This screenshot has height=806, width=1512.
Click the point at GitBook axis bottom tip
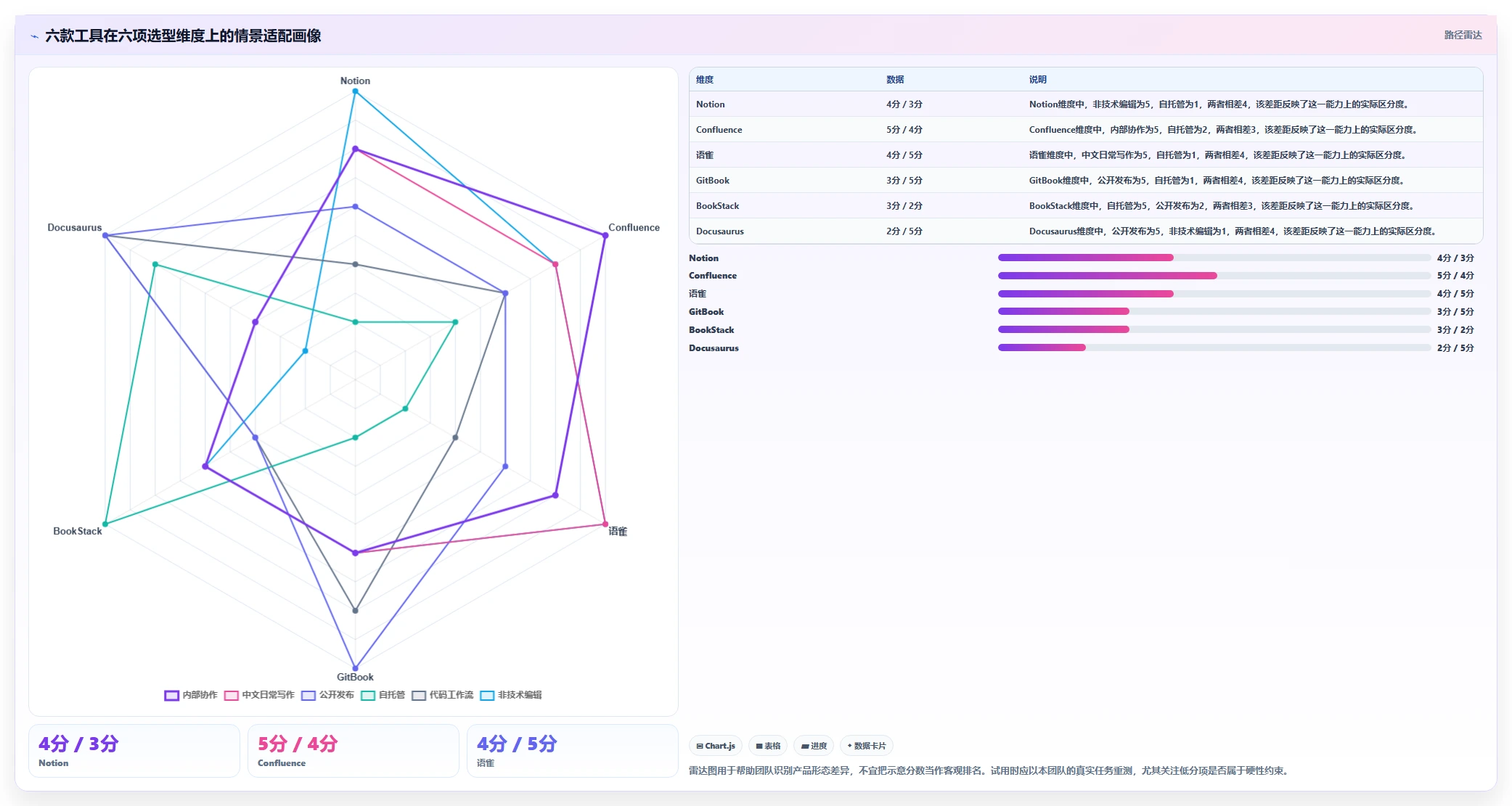tap(355, 668)
